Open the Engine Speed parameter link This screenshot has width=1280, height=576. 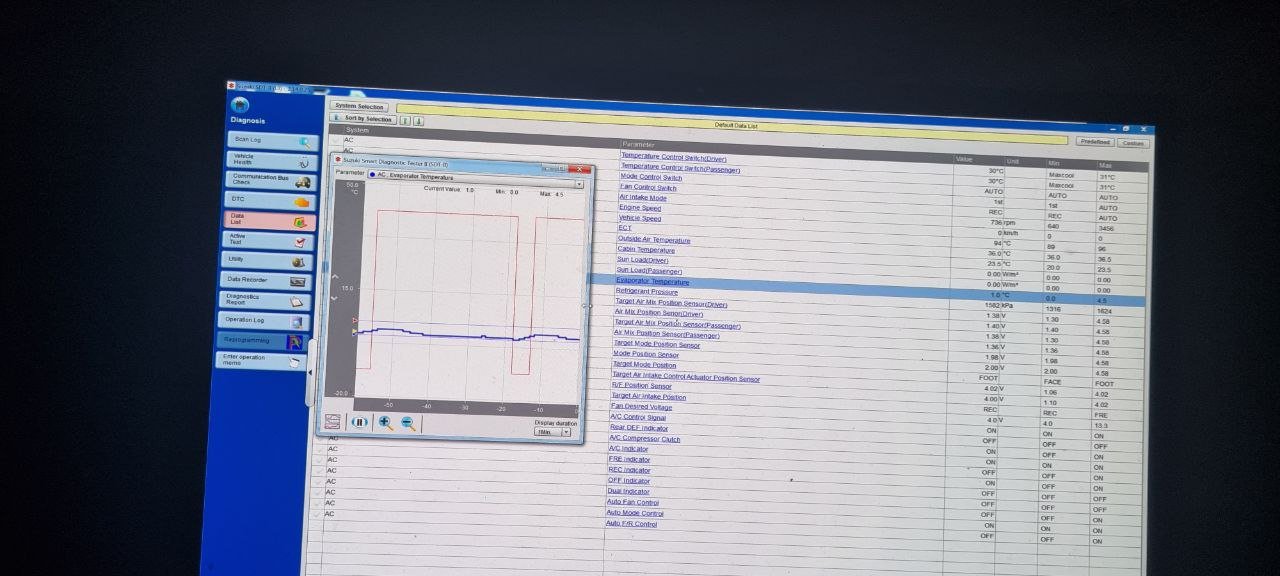pyautogui.click(x=640, y=208)
